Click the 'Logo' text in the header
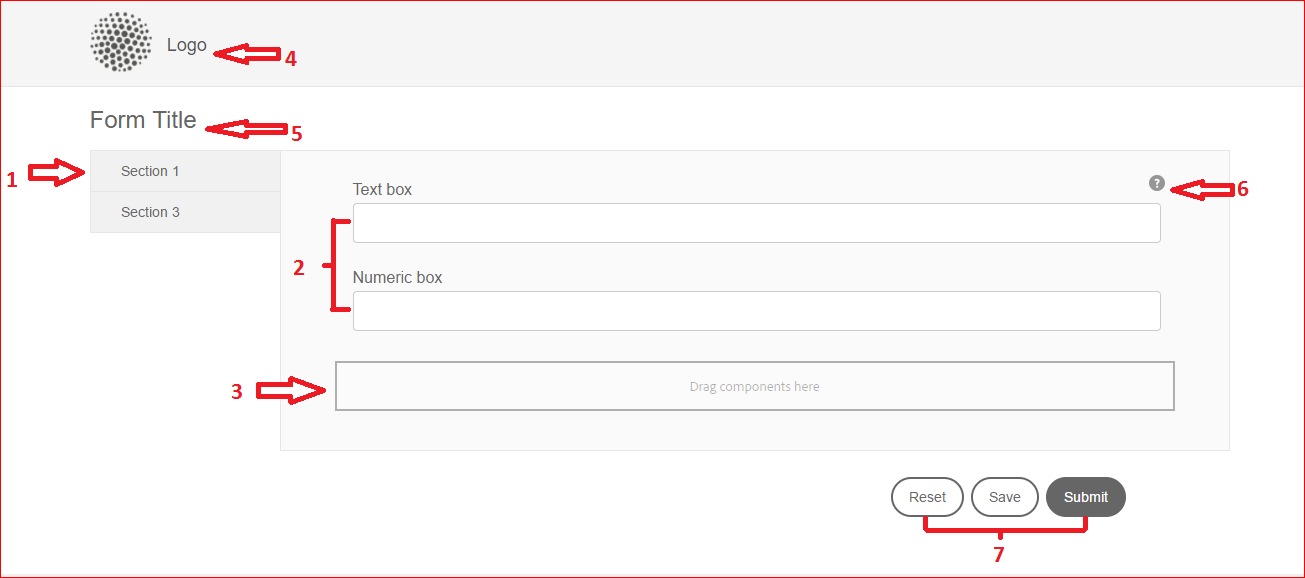This screenshot has height=578, width=1305. pos(187,45)
